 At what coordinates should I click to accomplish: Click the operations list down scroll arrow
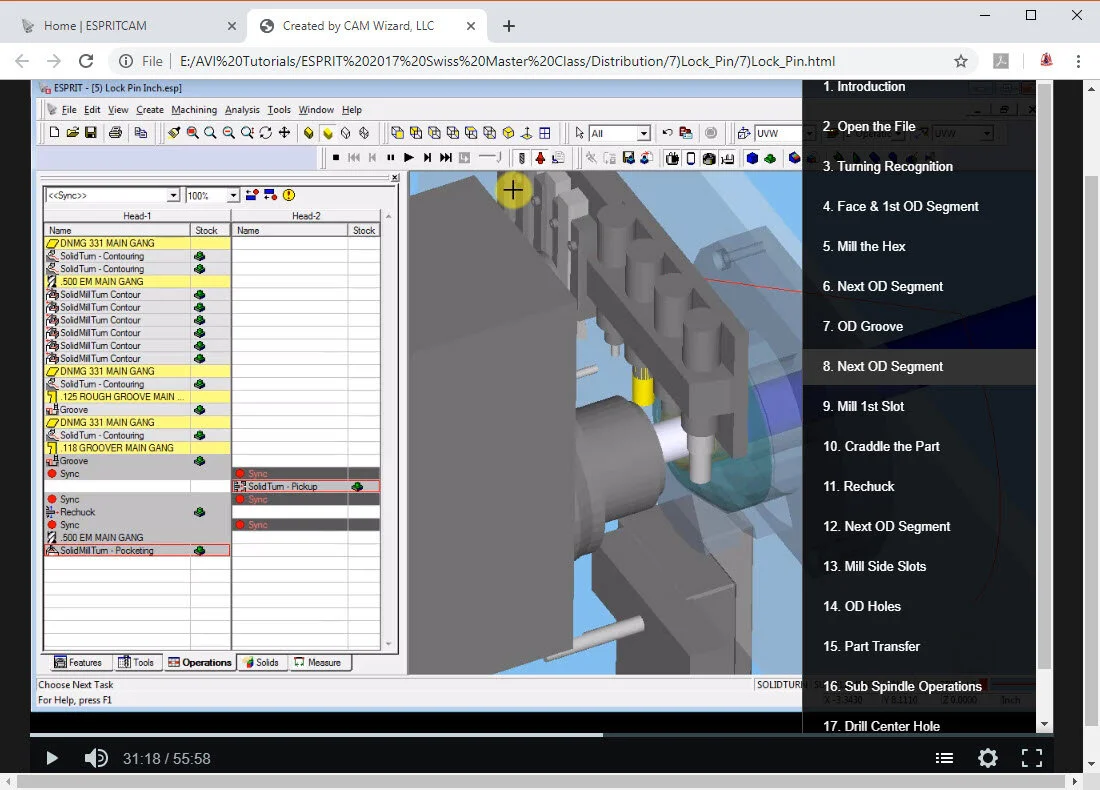click(389, 644)
